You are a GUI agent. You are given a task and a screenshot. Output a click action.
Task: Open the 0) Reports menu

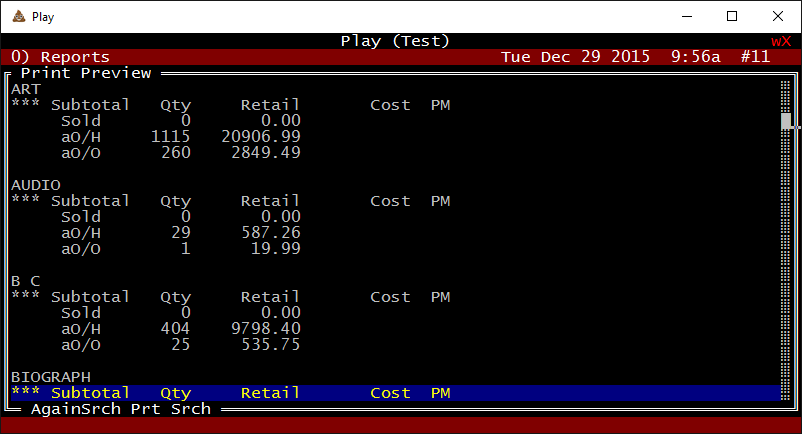60,57
